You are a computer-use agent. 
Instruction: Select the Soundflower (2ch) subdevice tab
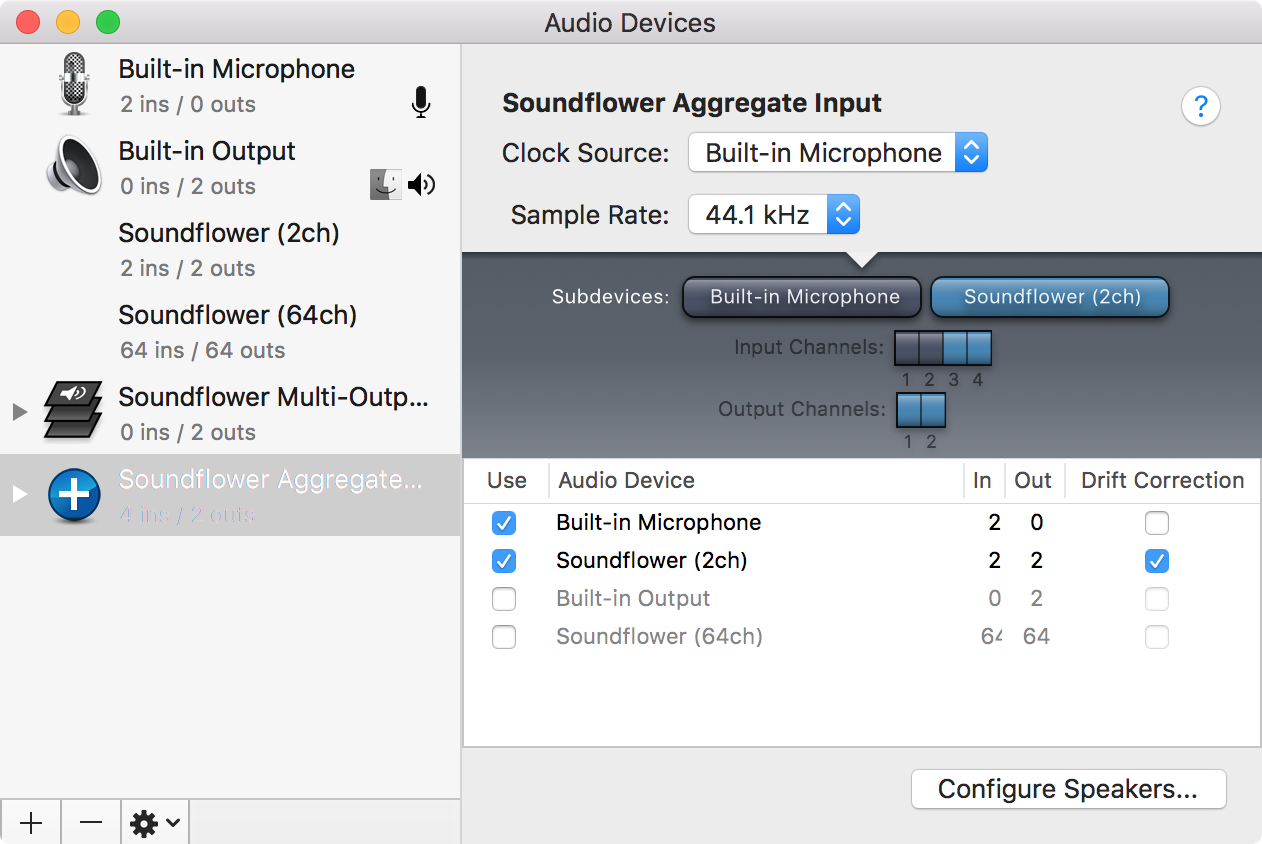(x=1049, y=297)
